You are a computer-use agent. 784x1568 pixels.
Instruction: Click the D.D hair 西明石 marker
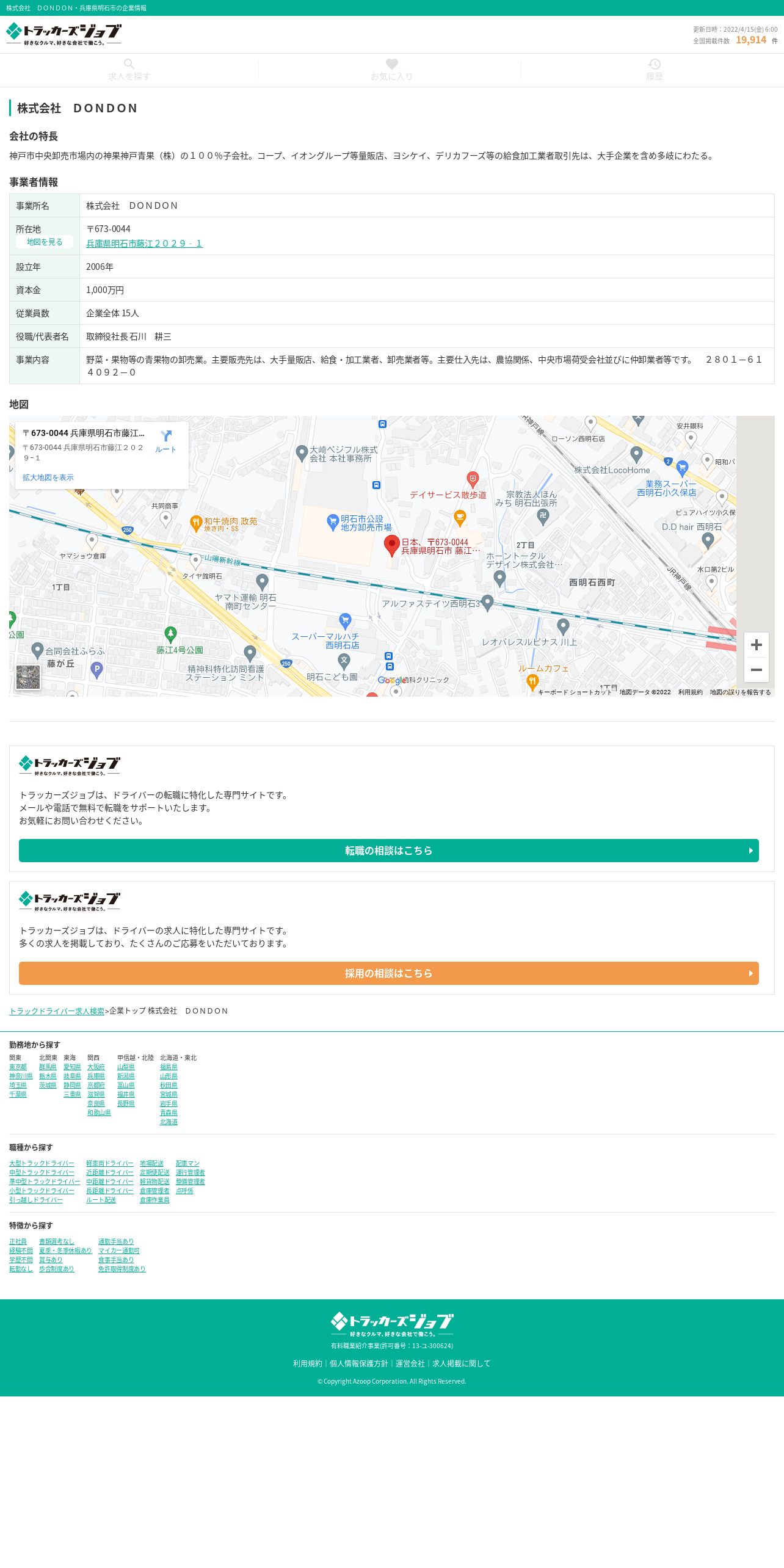coord(708,540)
